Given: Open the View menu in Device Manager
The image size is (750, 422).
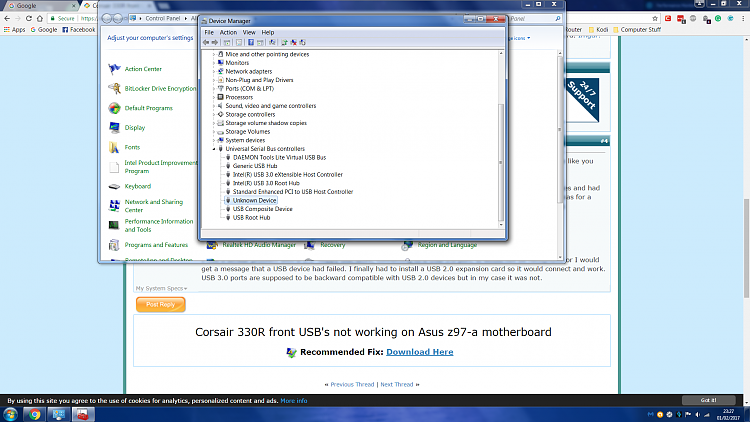Looking at the screenshot, I should (249, 33).
